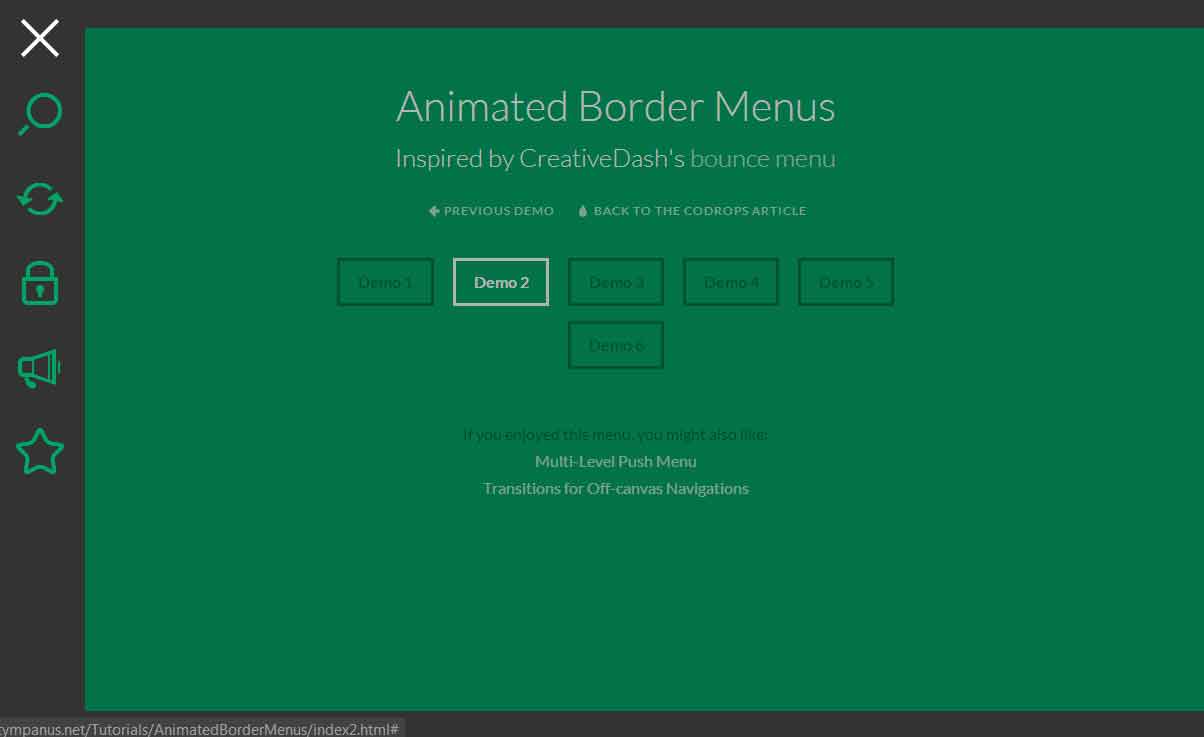Open Demo 3
Image resolution: width=1204 pixels, height=737 pixels.
point(615,281)
